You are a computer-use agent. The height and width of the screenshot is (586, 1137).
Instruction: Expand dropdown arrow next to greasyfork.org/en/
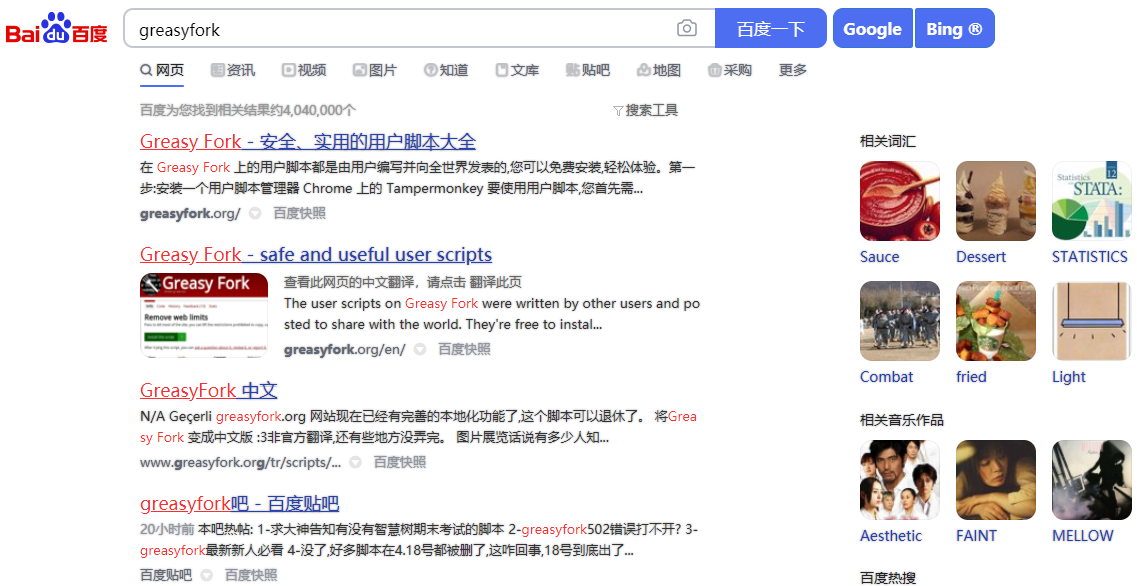(x=420, y=350)
